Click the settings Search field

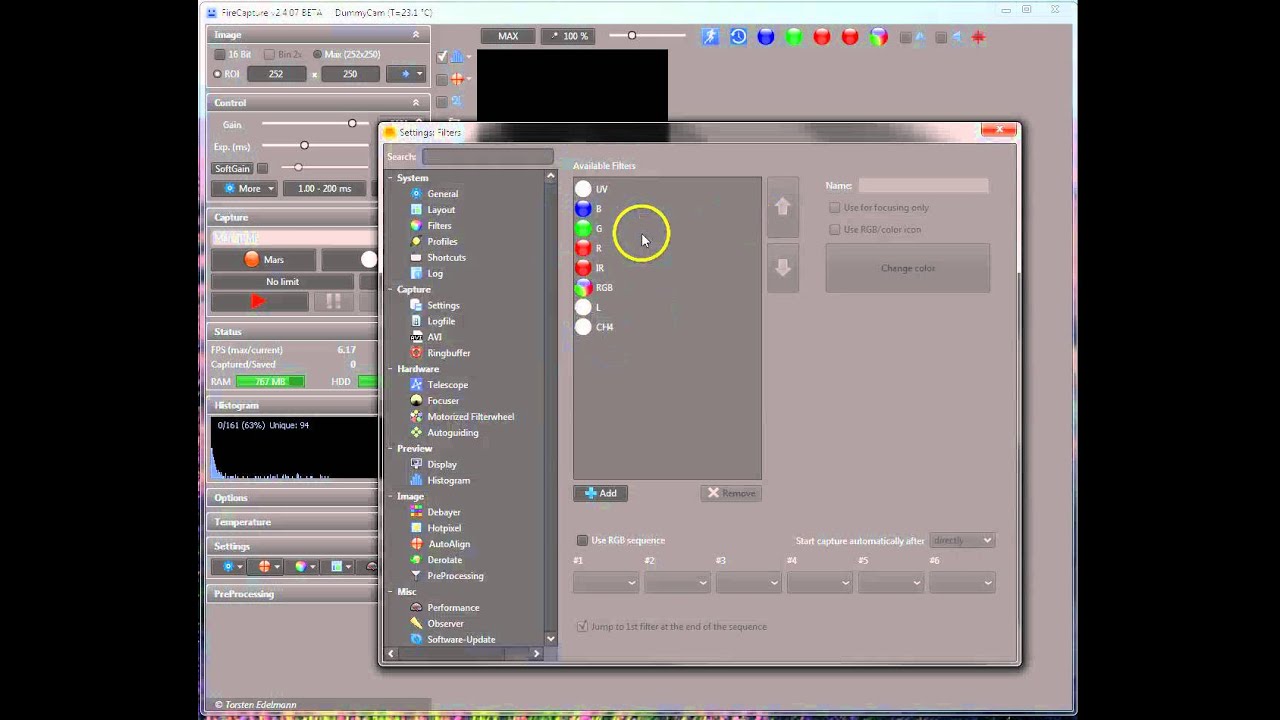click(x=487, y=157)
